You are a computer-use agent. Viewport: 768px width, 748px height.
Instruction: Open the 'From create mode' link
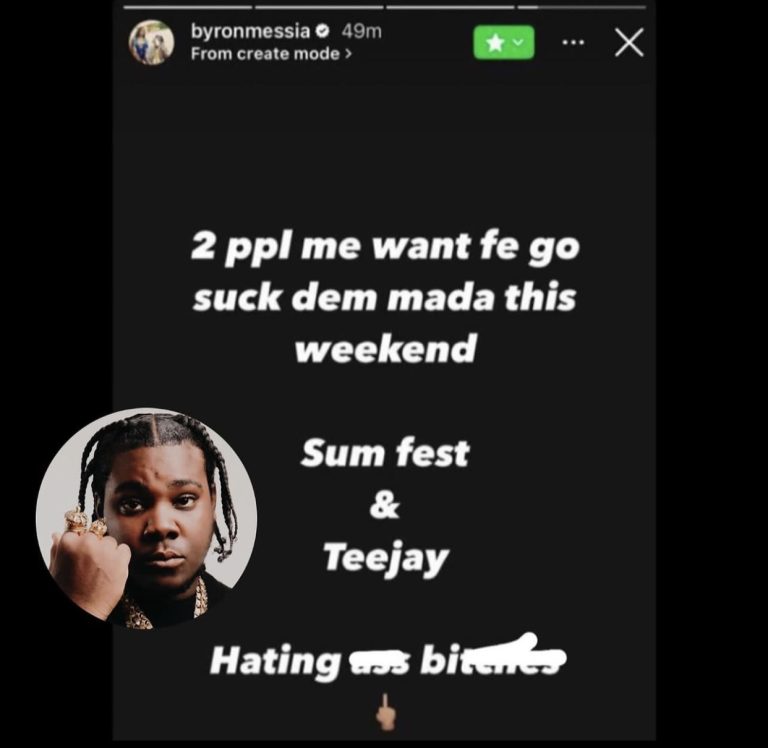click(271, 53)
